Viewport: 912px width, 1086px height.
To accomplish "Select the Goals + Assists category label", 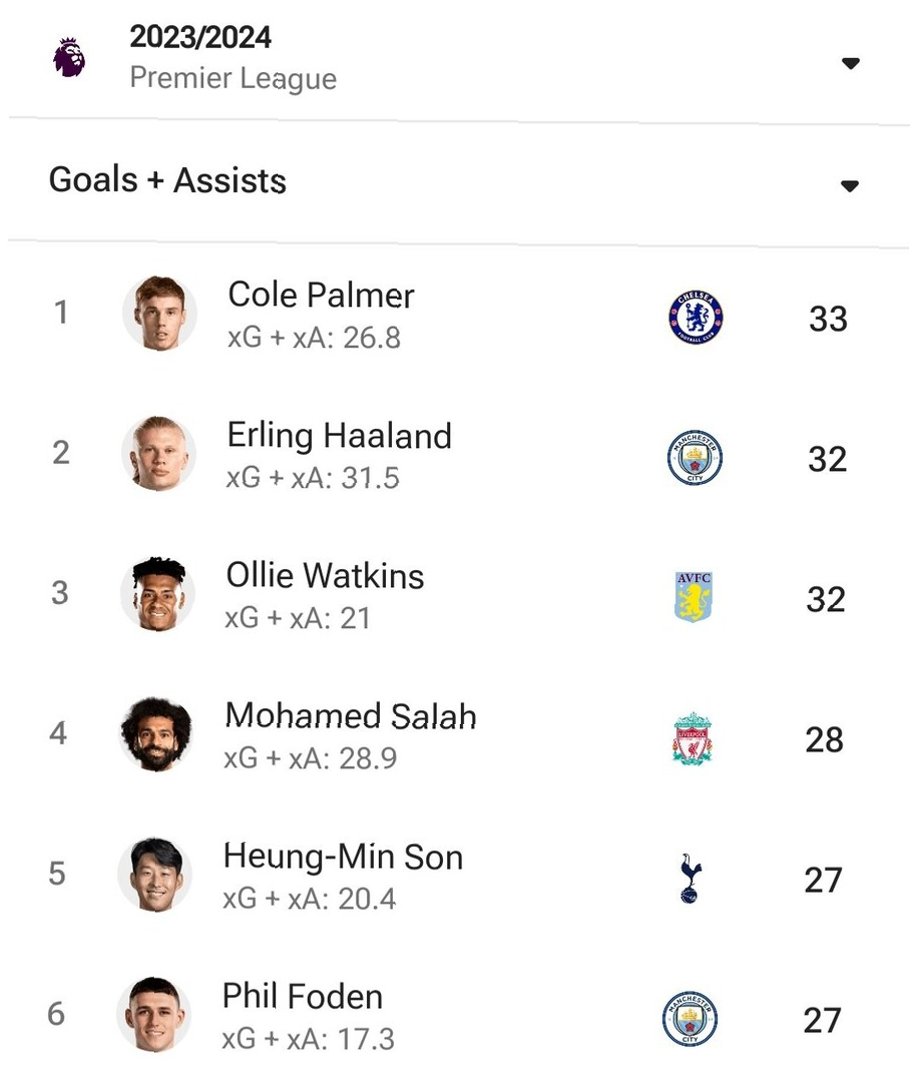I will tap(168, 180).
